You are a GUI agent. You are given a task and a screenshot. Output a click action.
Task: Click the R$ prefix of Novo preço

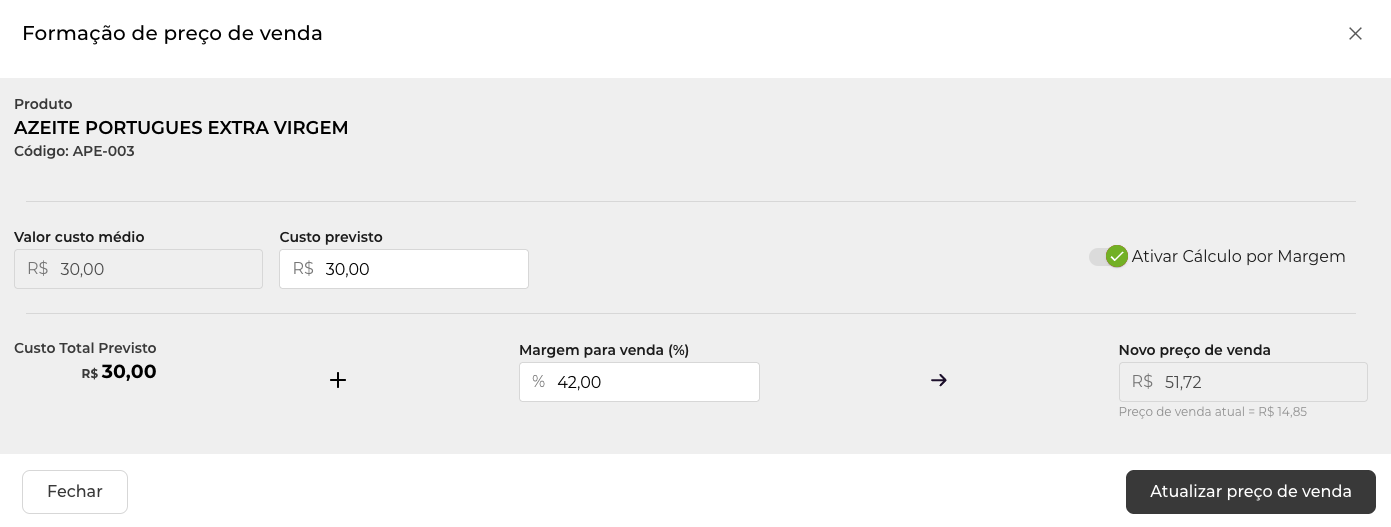pos(1142,381)
